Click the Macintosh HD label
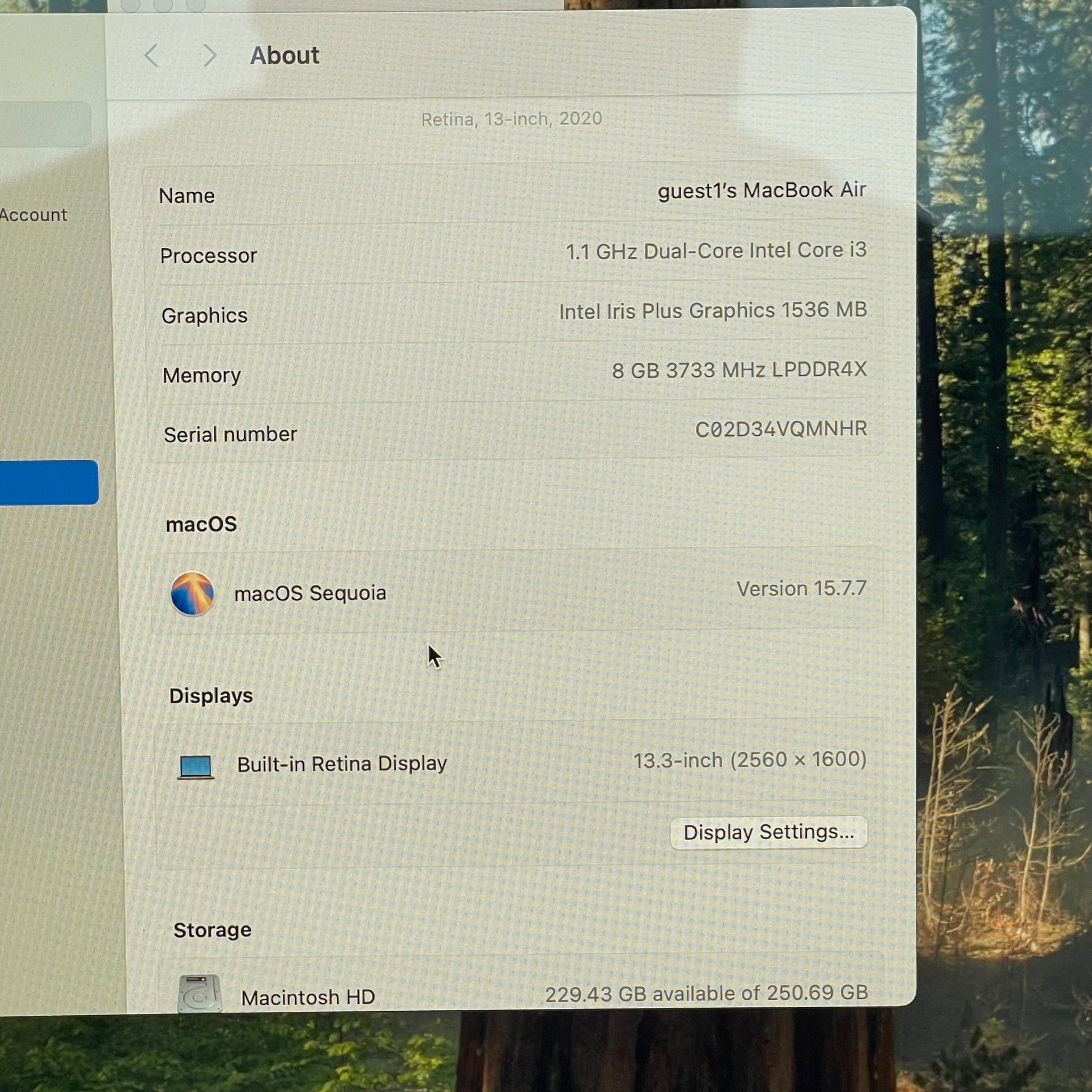 click(308, 998)
